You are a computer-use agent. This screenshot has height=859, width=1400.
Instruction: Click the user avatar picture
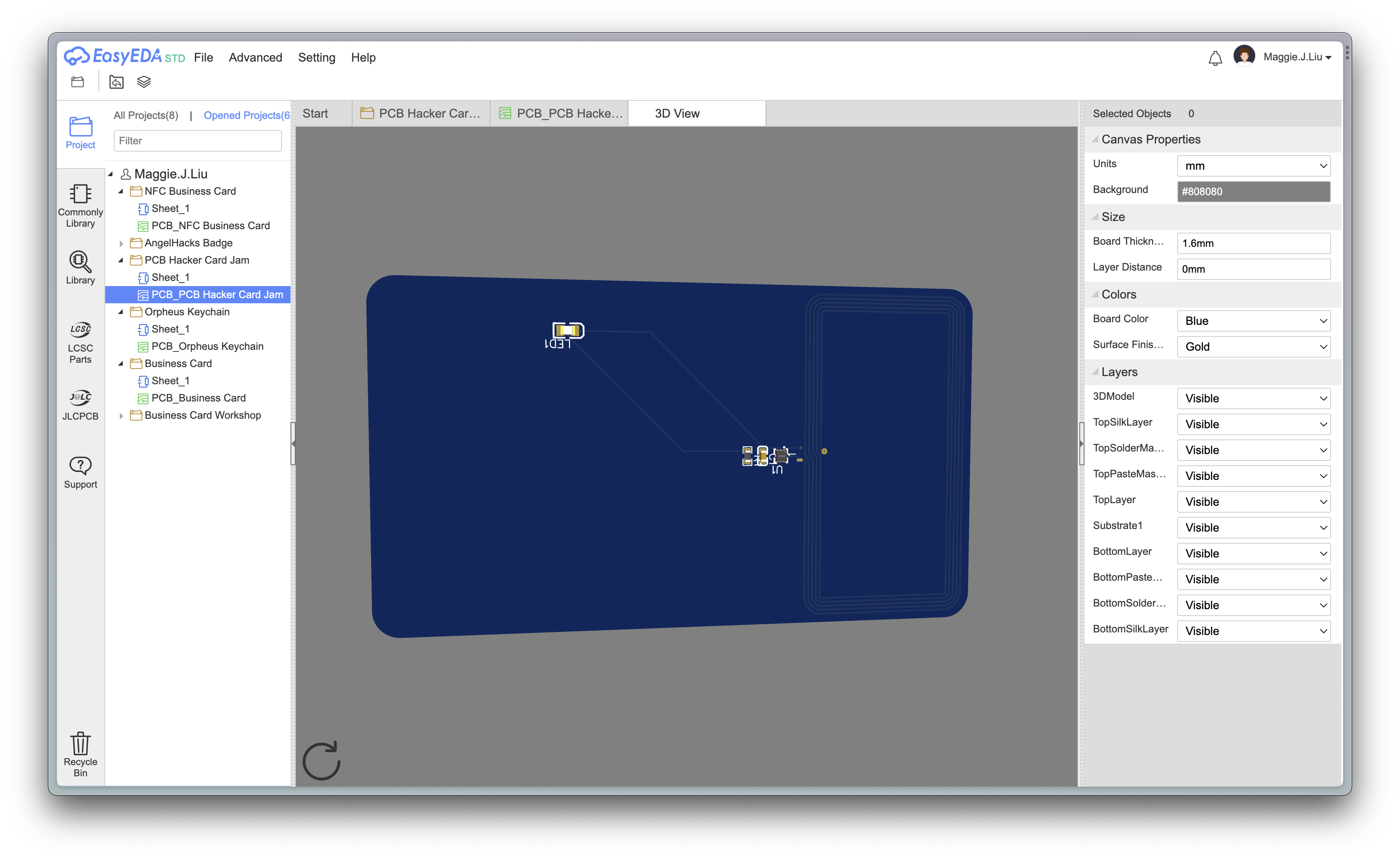tap(1244, 56)
